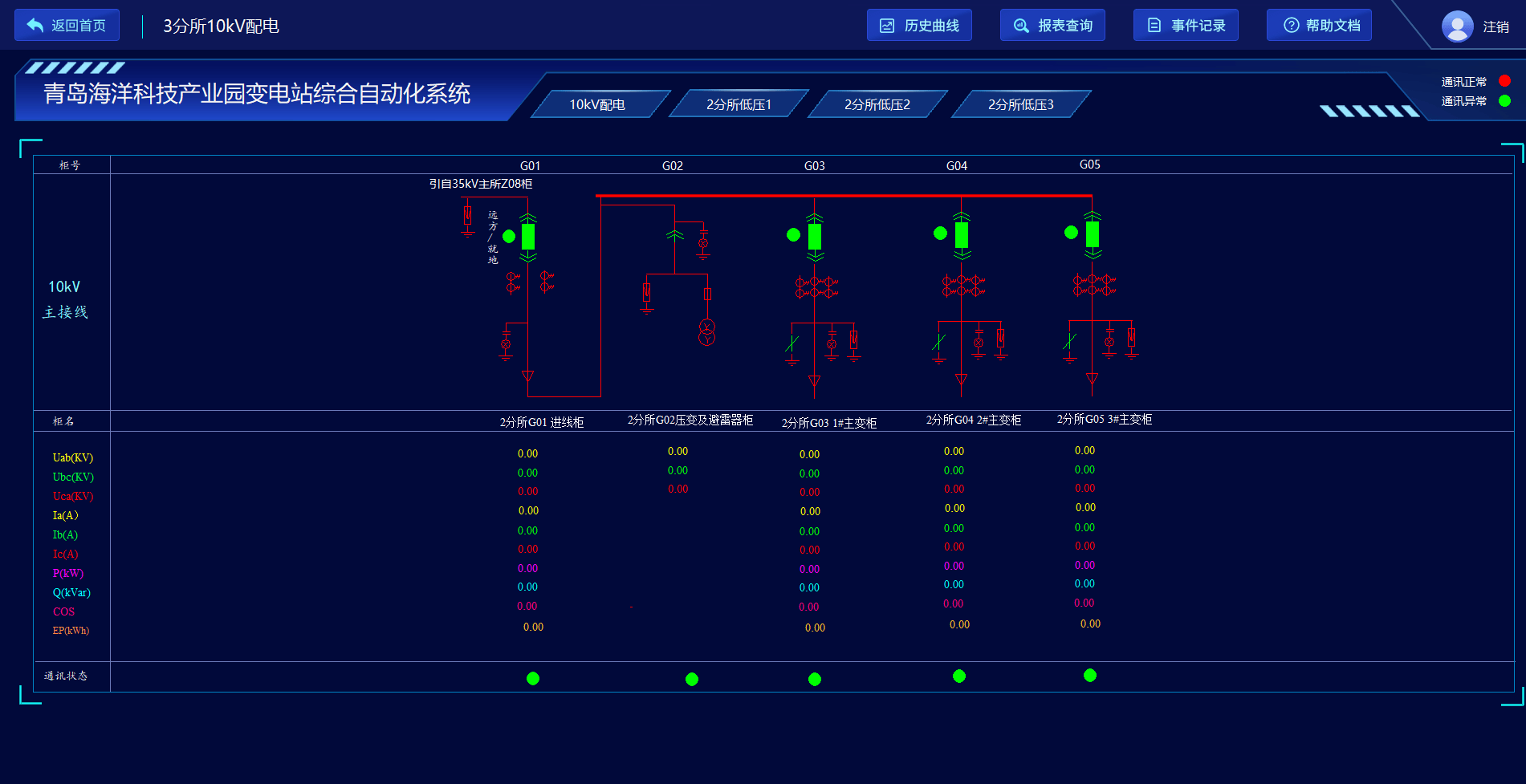This screenshot has width=1526, height=784.
Task: Click the G04 green earthing switch symbol
Action: click(939, 343)
